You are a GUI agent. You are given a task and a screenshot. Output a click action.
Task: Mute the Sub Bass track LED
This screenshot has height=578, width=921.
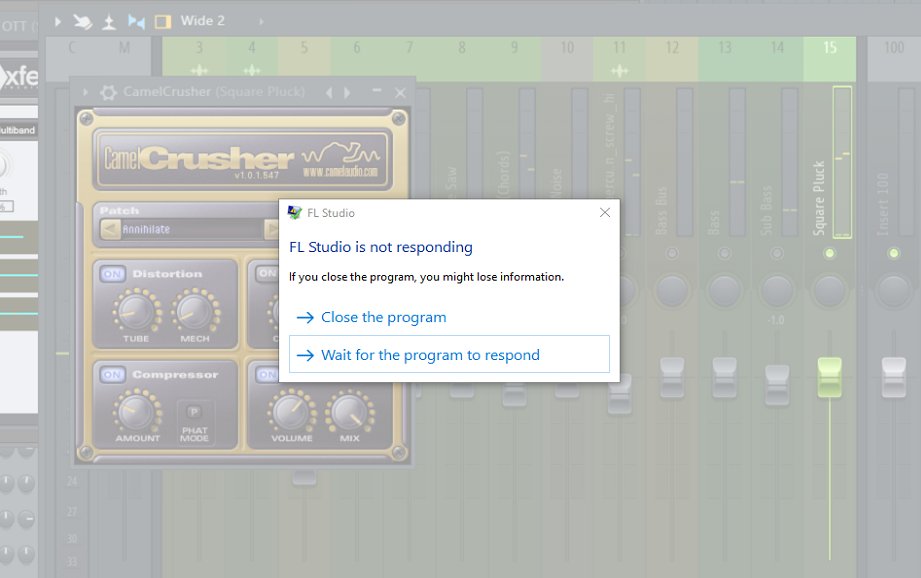[777, 253]
